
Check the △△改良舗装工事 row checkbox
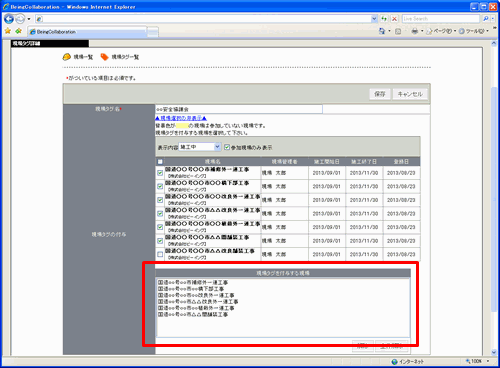click(160, 254)
